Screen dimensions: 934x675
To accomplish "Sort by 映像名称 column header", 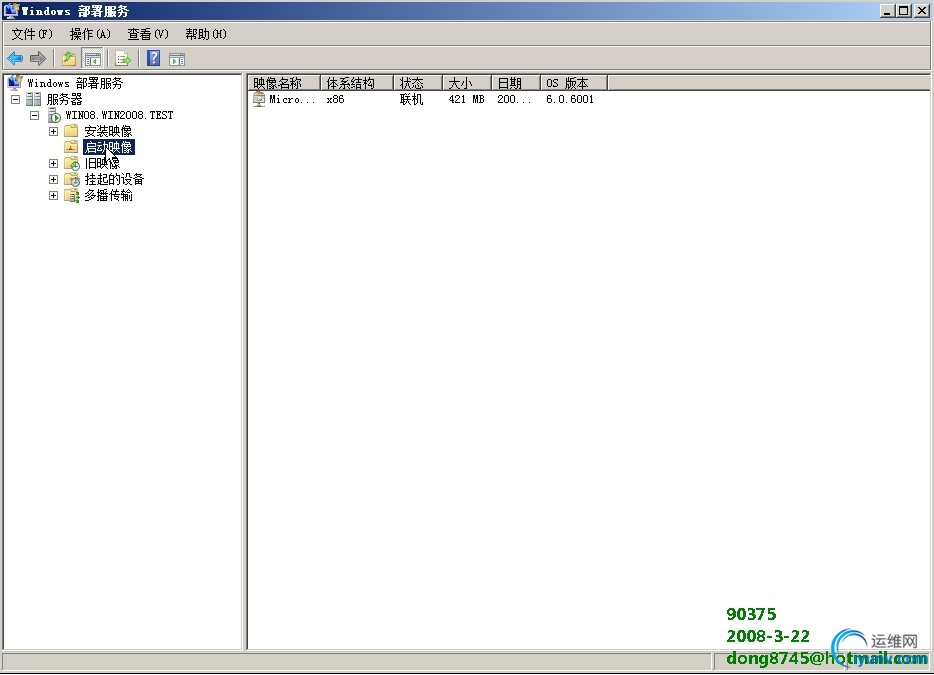I will (285, 83).
